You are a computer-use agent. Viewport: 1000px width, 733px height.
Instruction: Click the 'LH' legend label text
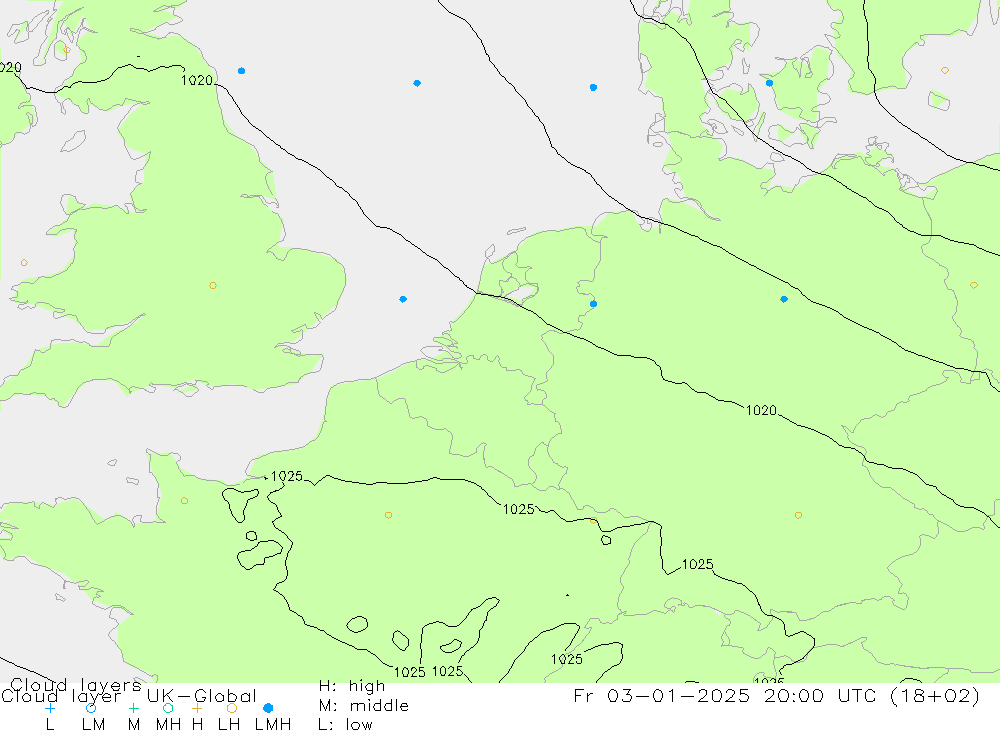pos(229,725)
